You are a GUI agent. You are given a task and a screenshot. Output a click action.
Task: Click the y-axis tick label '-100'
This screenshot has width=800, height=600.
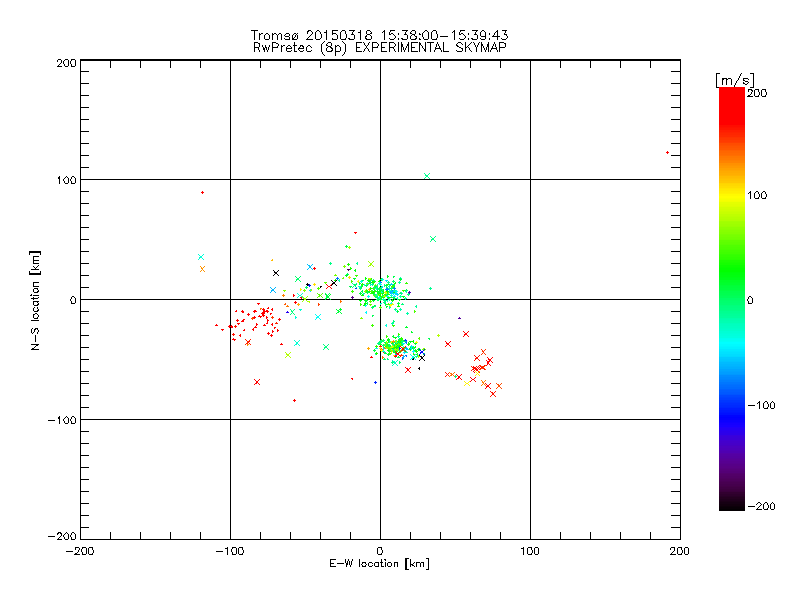(x=62, y=420)
